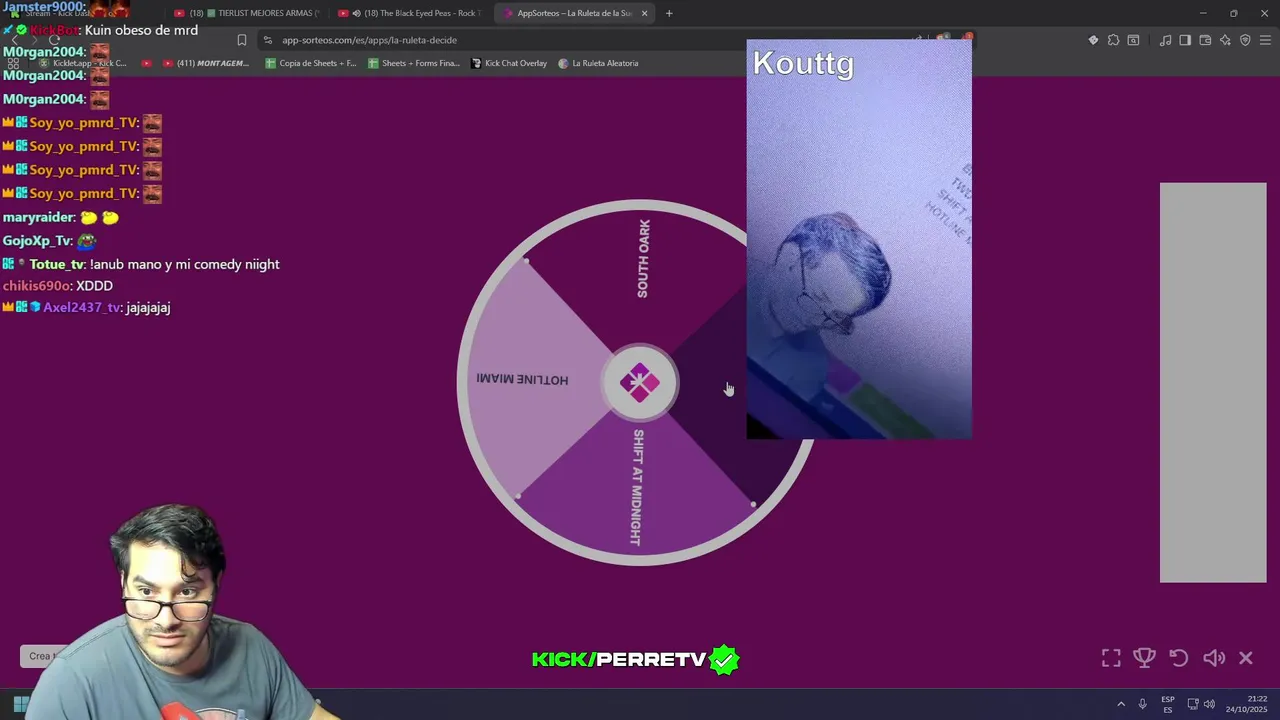Click the GojoXp_Tv chat username

tap(37, 241)
